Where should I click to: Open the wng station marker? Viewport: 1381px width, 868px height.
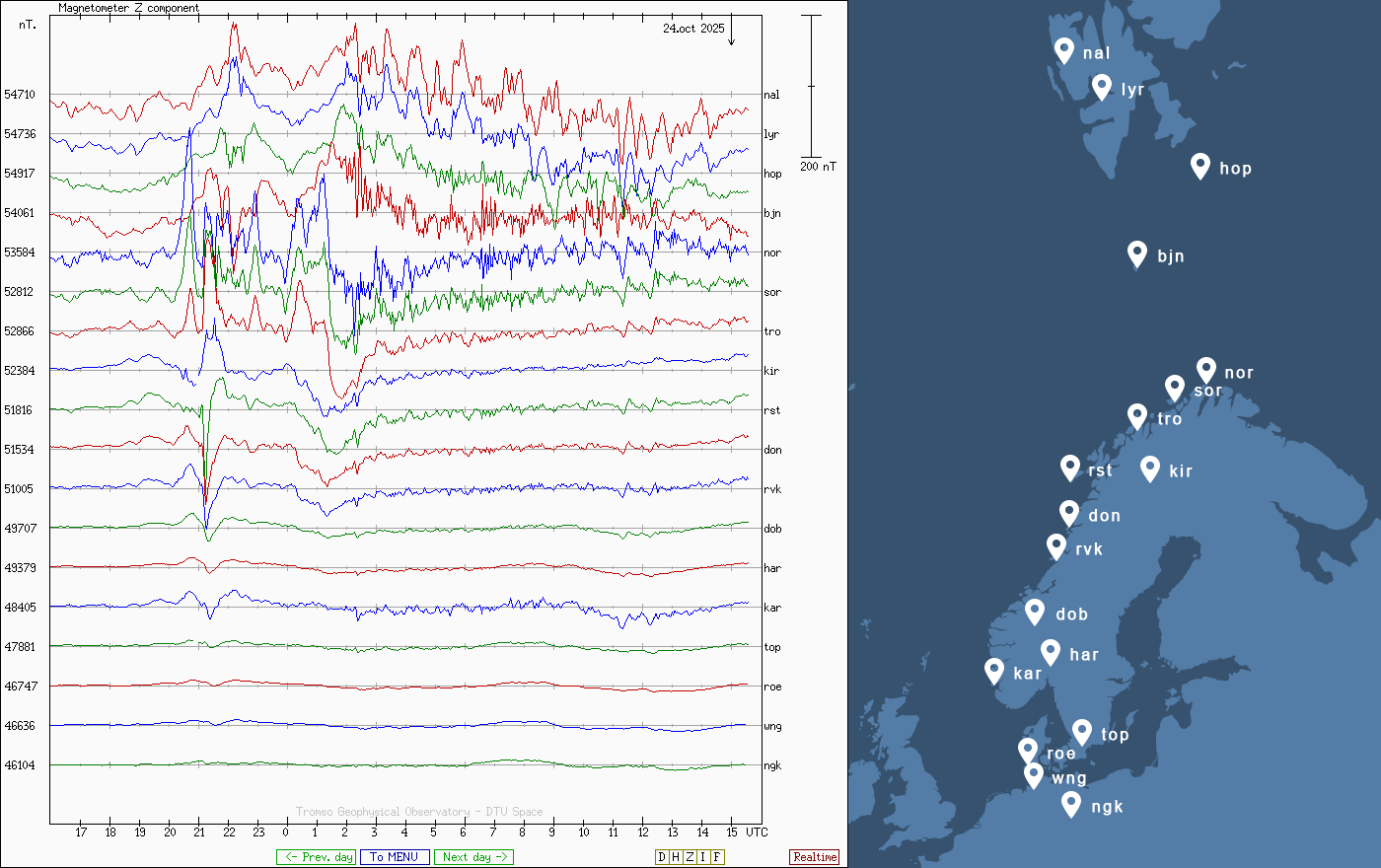[1034, 775]
